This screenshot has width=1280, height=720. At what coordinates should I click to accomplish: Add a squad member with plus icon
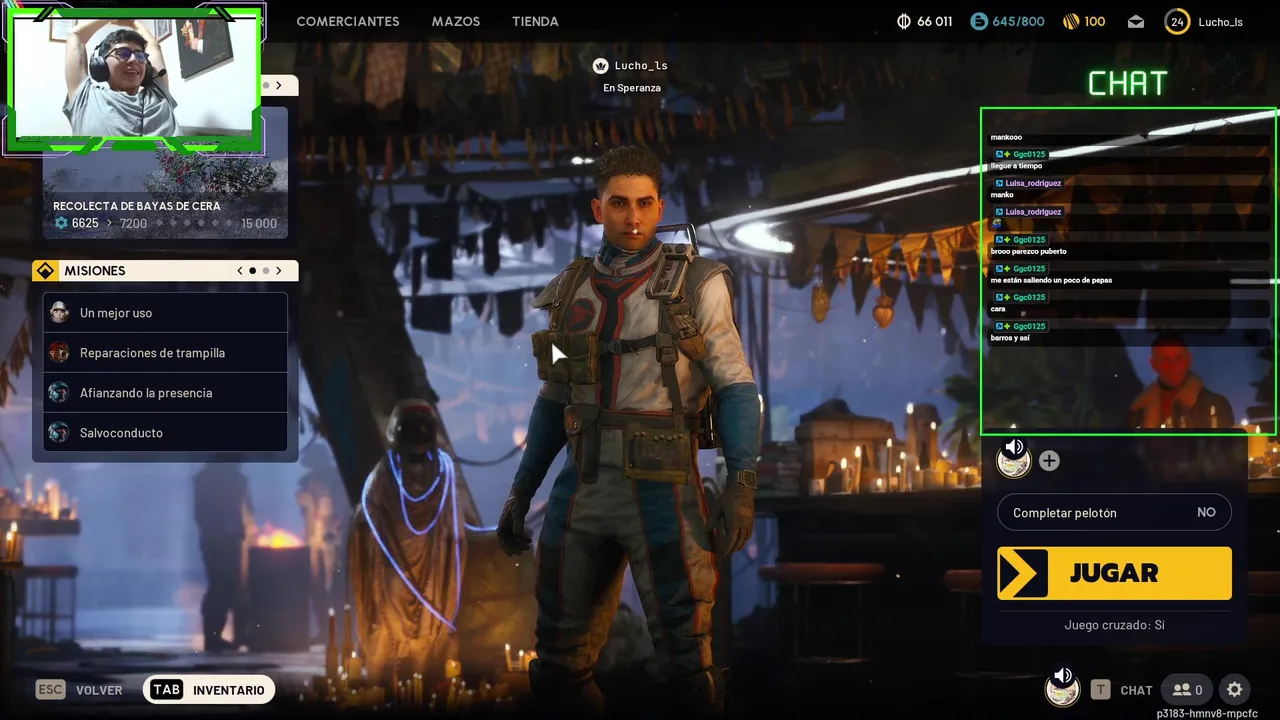pos(1049,461)
